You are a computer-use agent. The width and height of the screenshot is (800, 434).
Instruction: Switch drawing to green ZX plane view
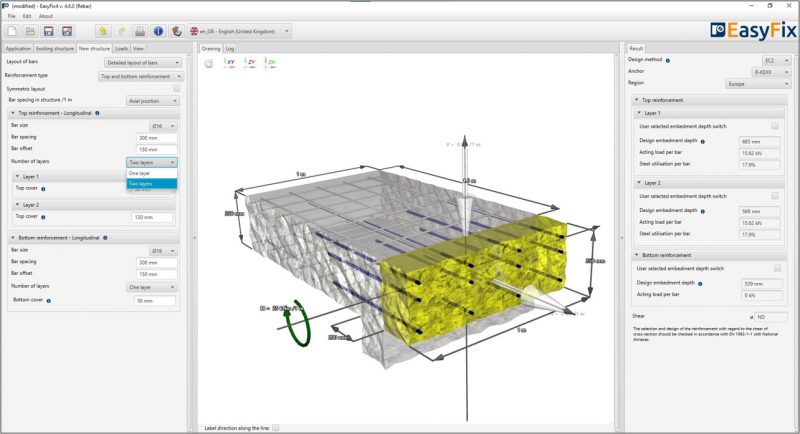click(x=270, y=63)
